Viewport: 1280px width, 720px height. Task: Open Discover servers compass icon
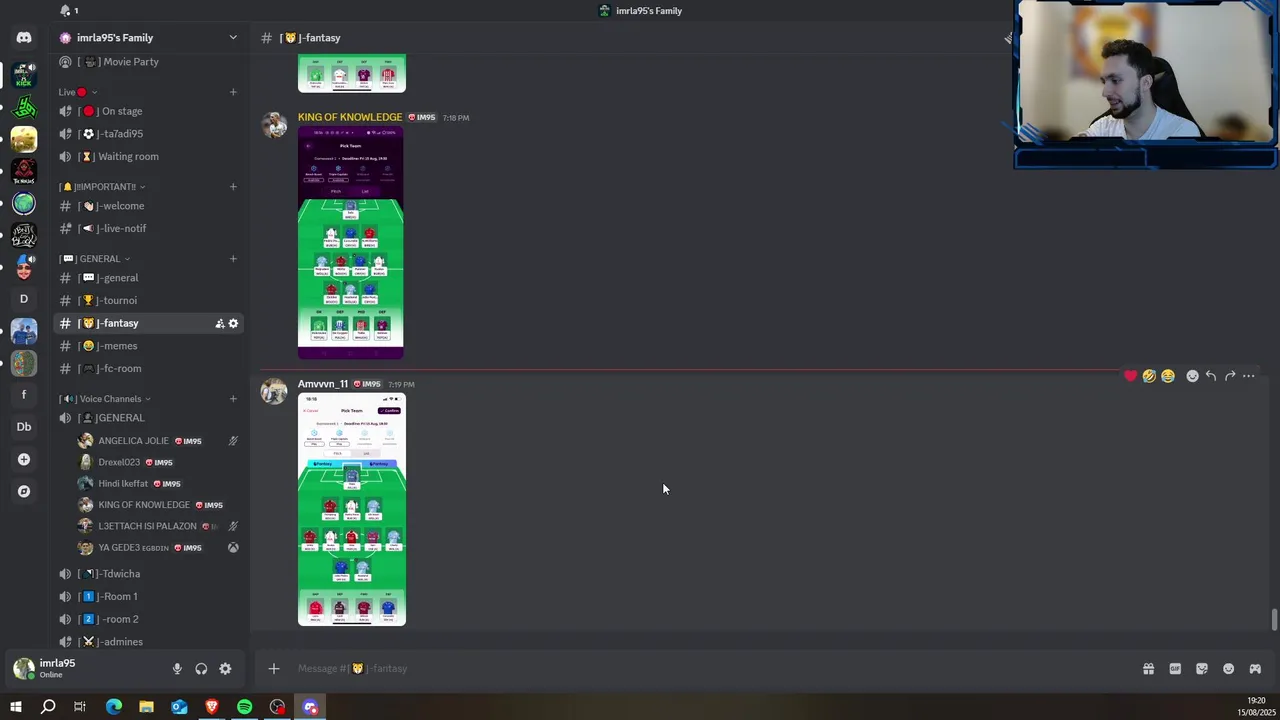(x=24, y=491)
